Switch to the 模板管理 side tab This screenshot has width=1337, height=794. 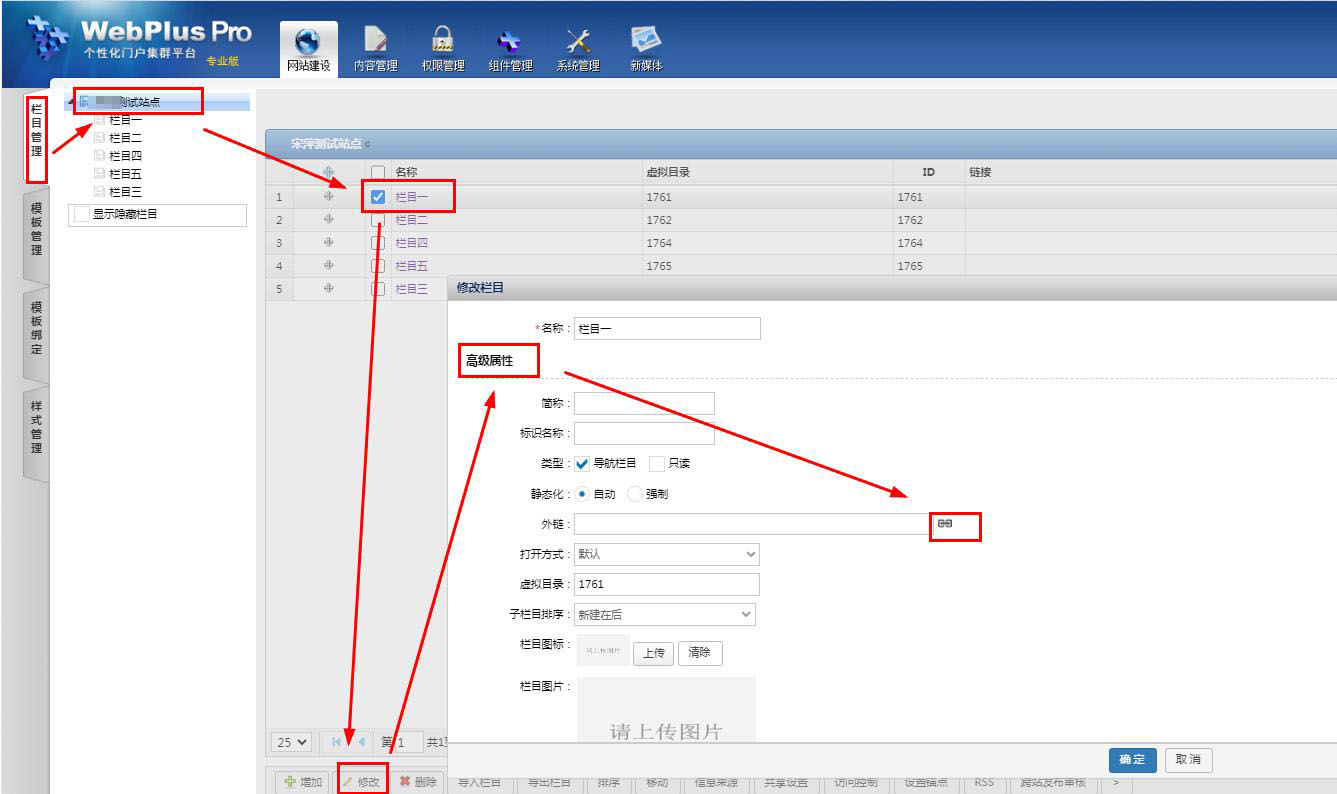[x=36, y=230]
